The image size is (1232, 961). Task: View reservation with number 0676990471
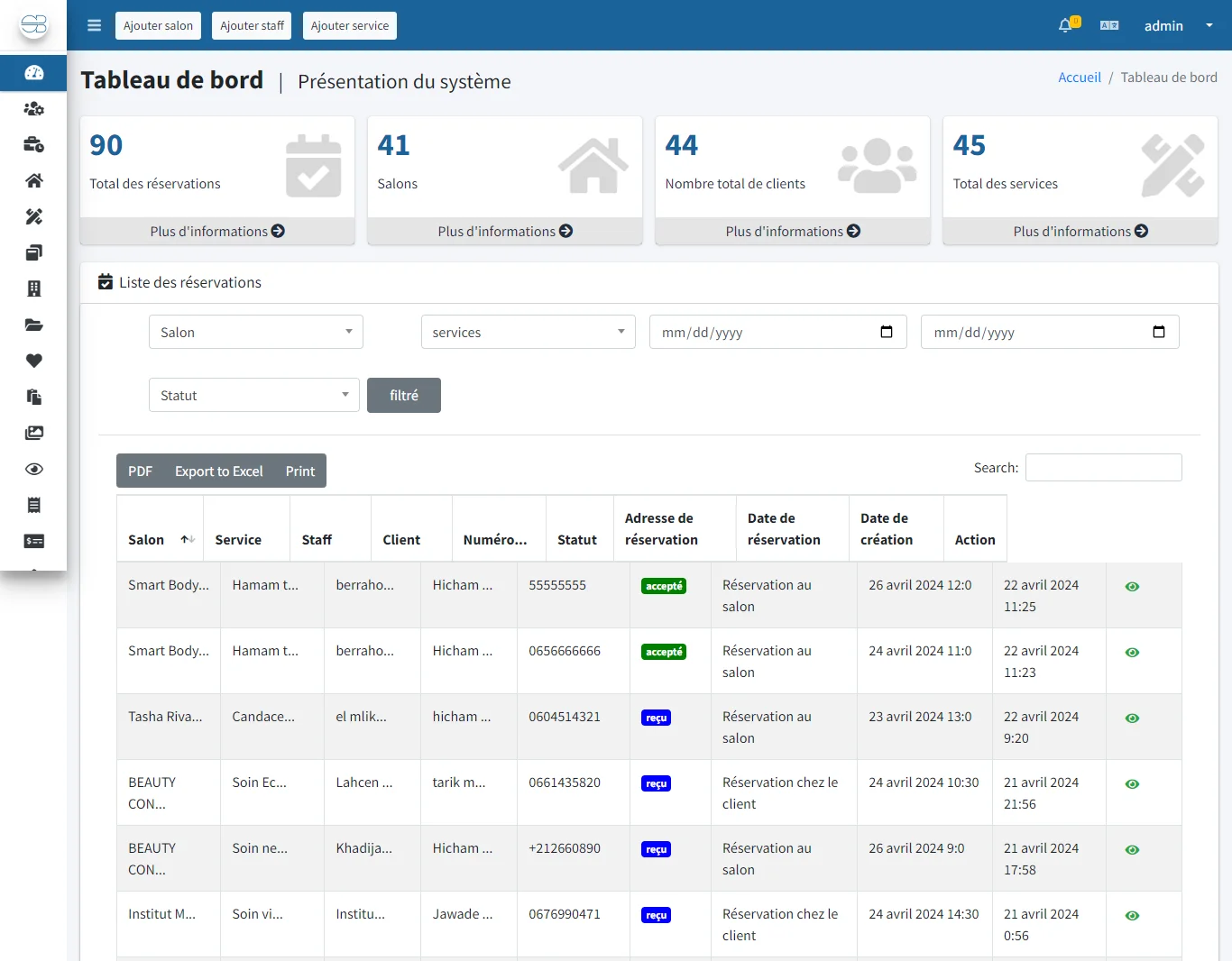(1132, 916)
